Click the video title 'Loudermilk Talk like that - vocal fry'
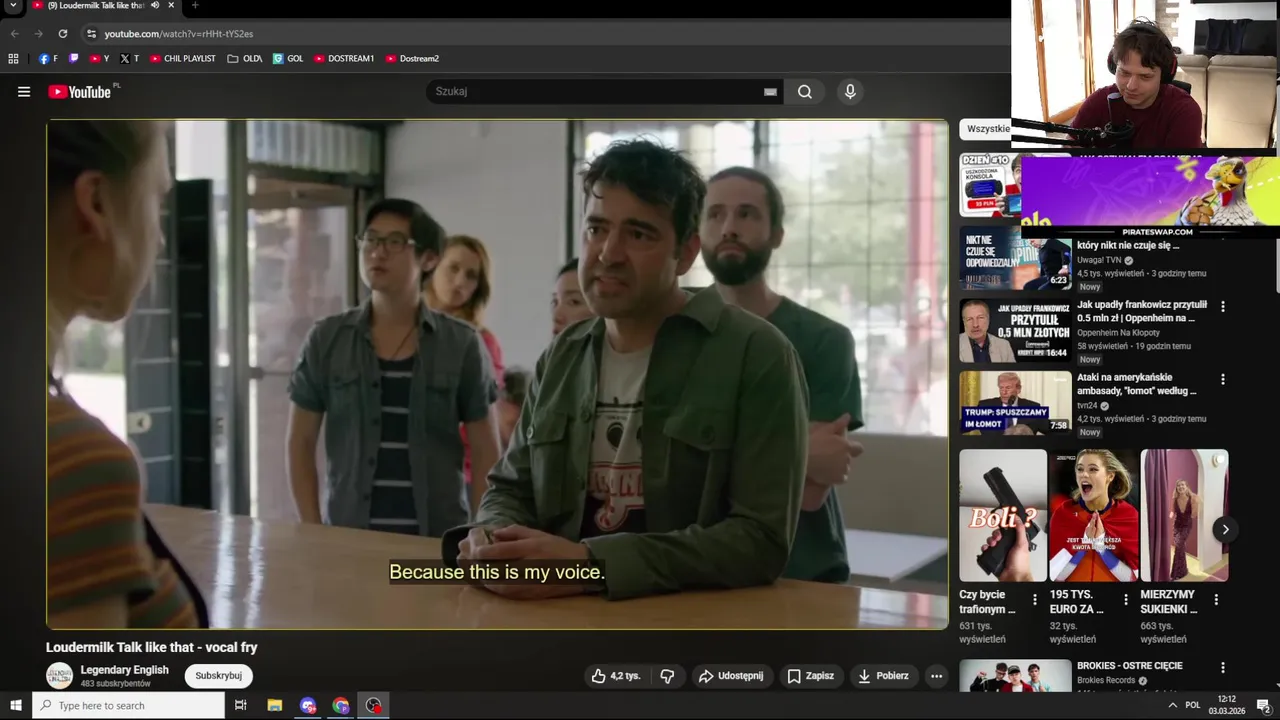The width and height of the screenshot is (1280, 720). (x=152, y=648)
